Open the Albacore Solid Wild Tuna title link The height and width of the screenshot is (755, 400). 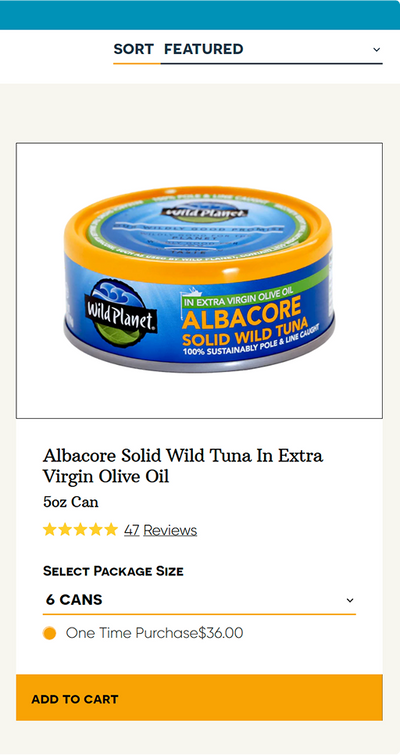click(183, 466)
